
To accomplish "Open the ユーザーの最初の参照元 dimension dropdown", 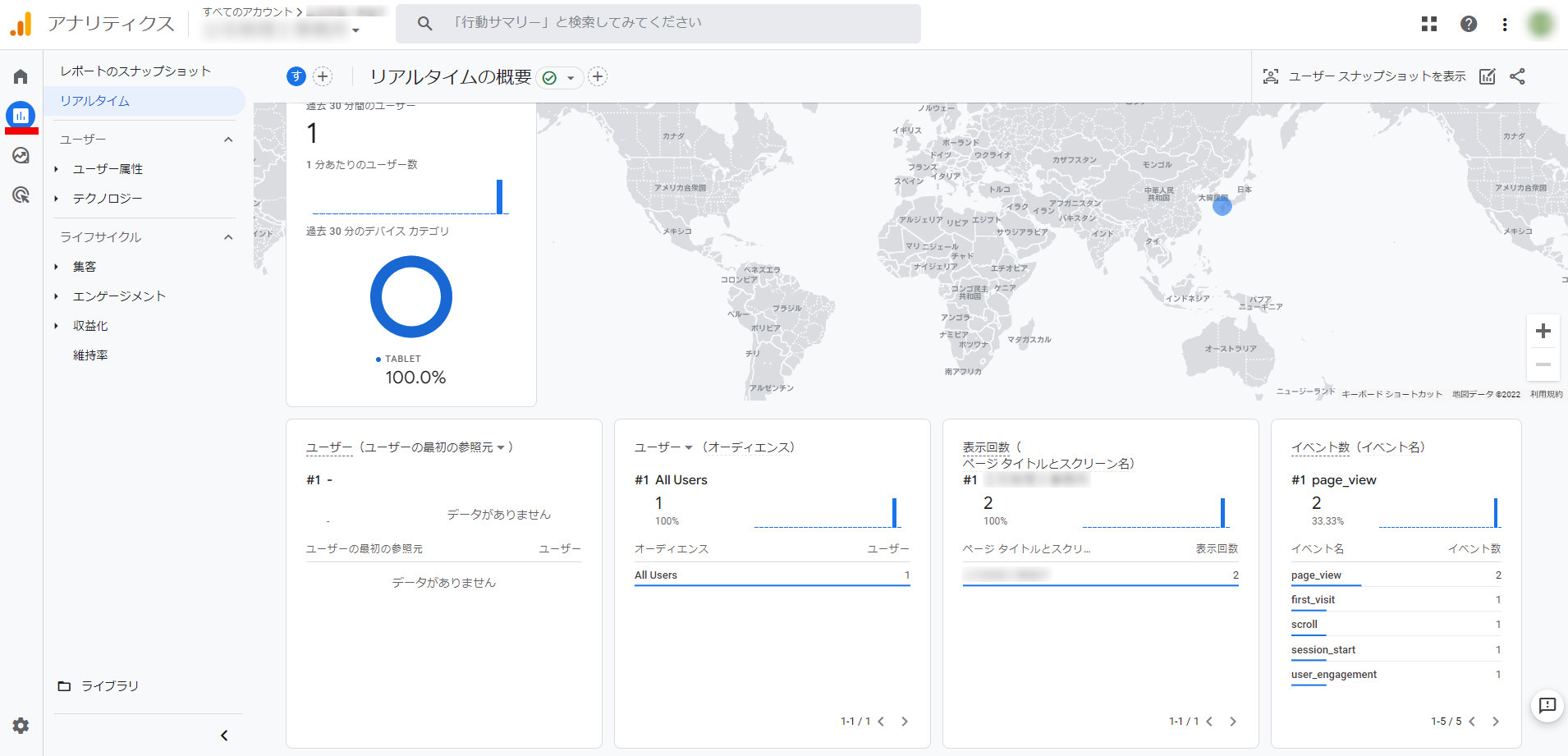I will [x=500, y=447].
